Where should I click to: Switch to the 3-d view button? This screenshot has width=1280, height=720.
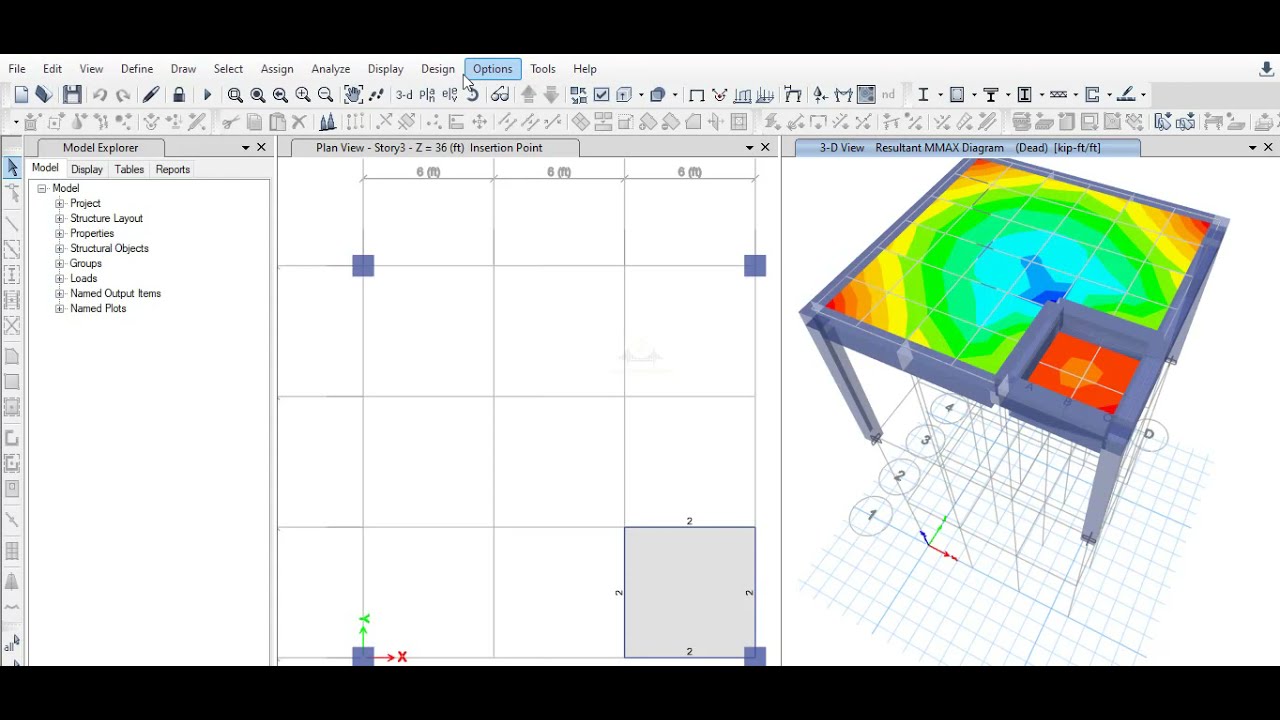pyautogui.click(x=404, y=95)
